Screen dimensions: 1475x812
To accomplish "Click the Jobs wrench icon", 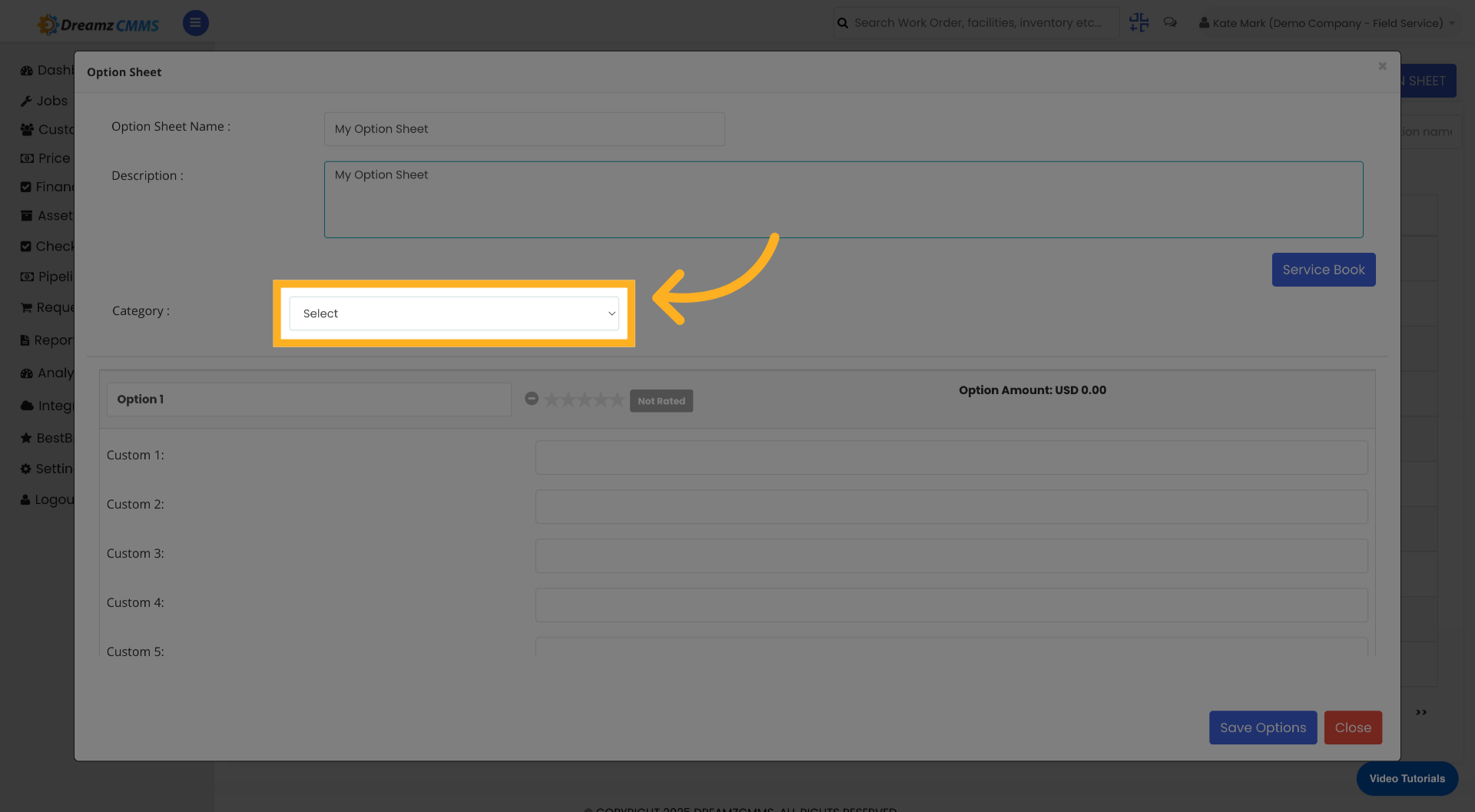I will point(26,101).
